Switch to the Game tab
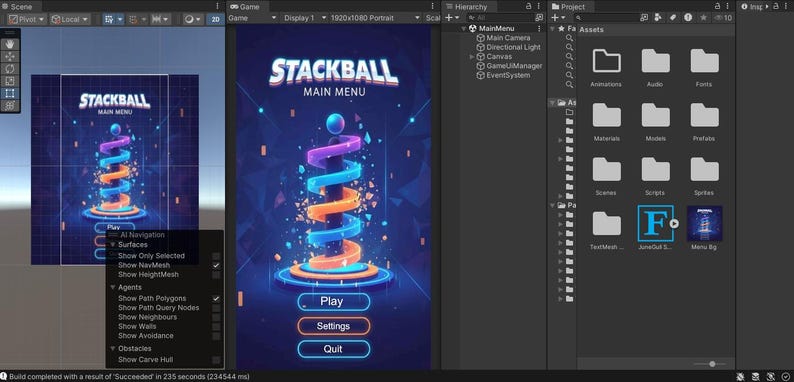The image size is (794, 382). pos(246,7)
